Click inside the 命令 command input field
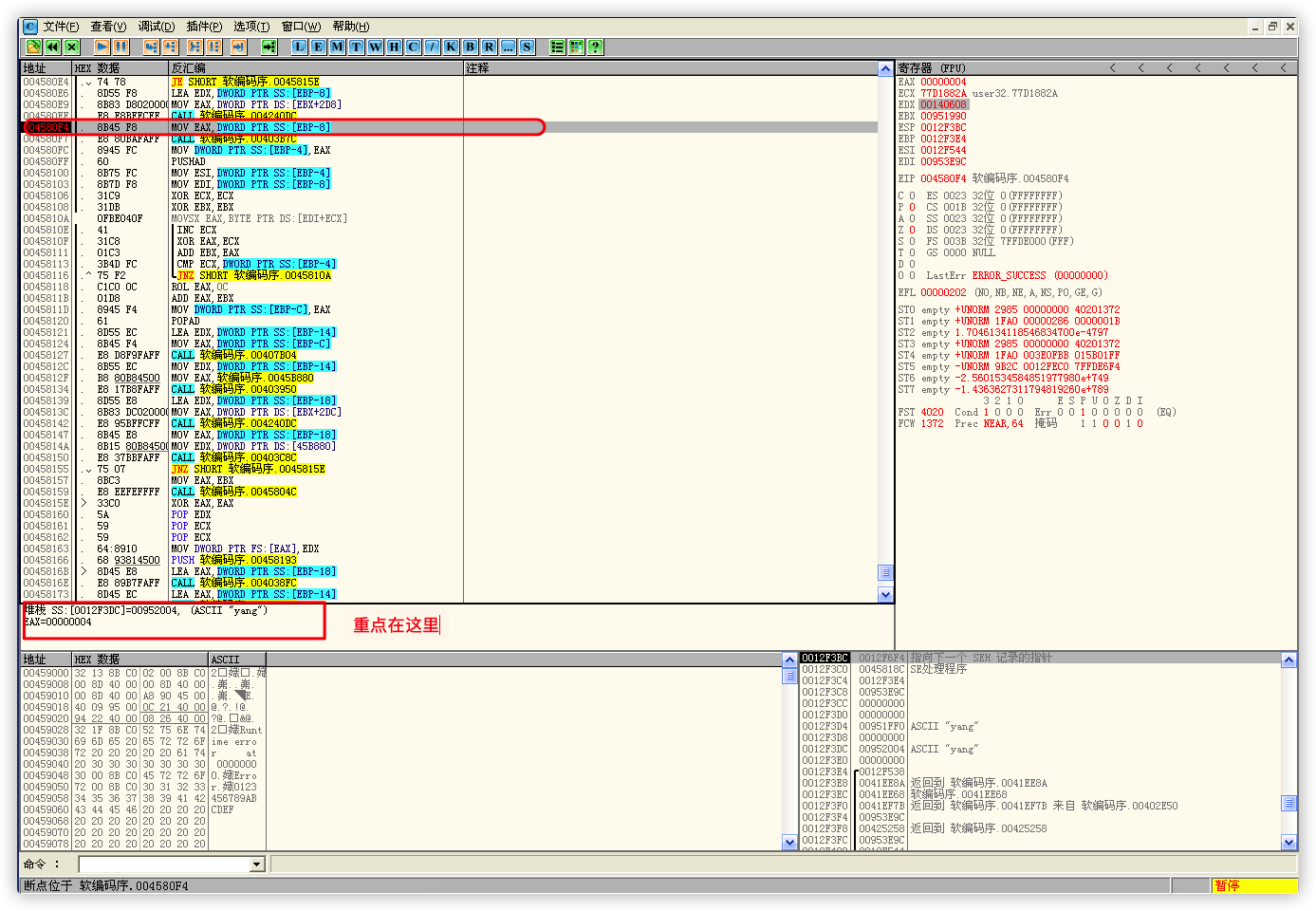 point(163,865)
